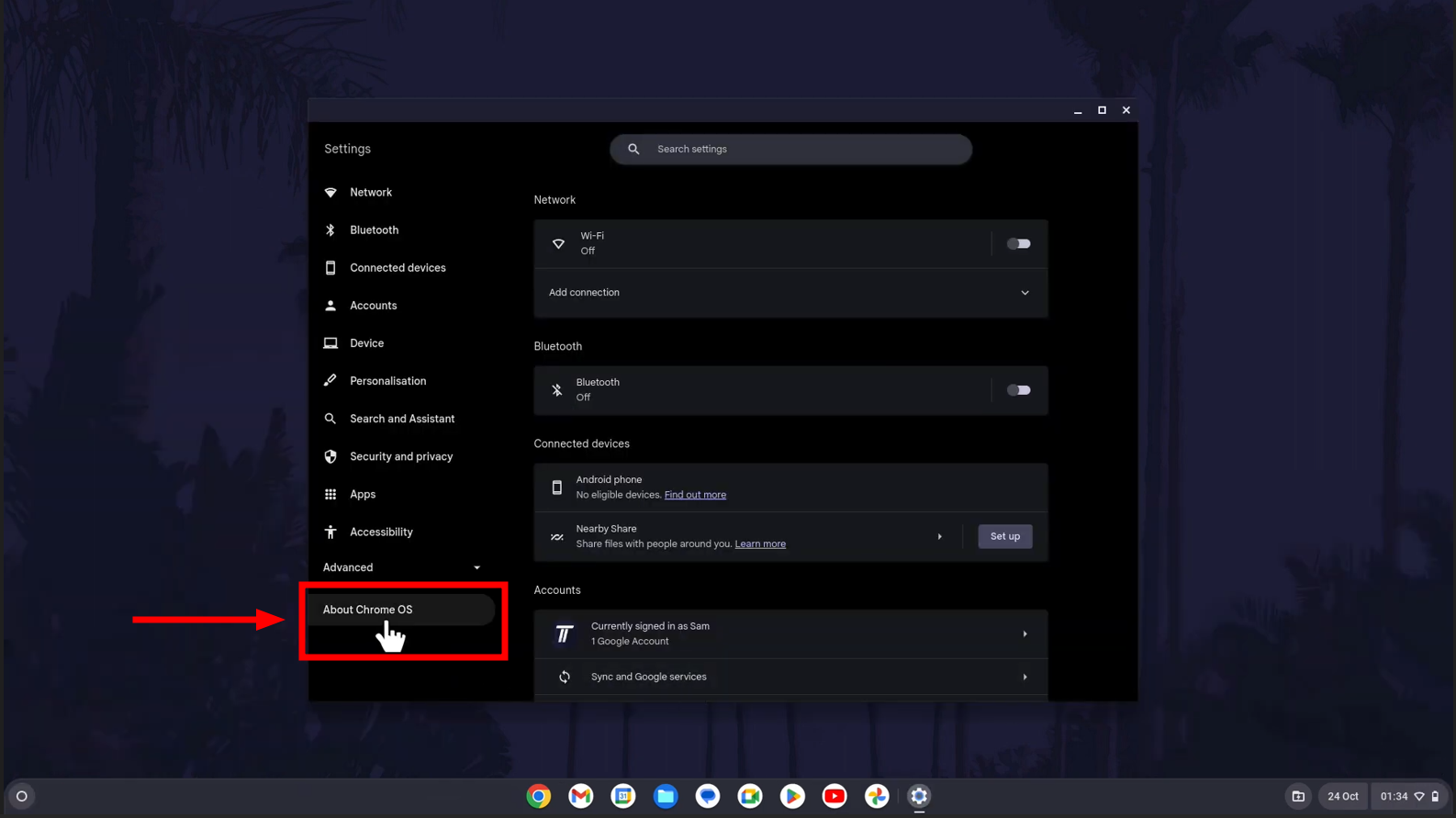Screen dimensions: 1456x818
Task: Open Nearby Share details arrow
Action: point(939,537)
